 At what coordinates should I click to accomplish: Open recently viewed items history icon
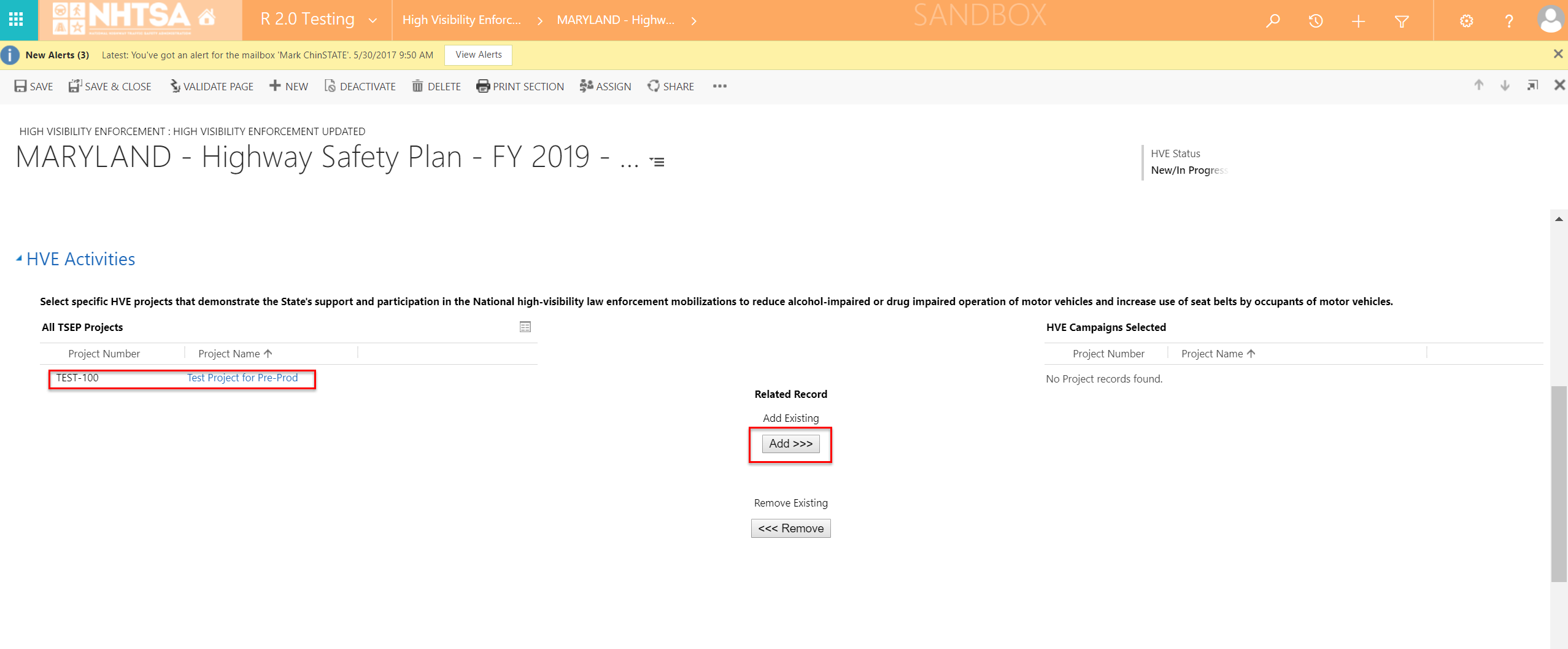(x=1315, y=21)
